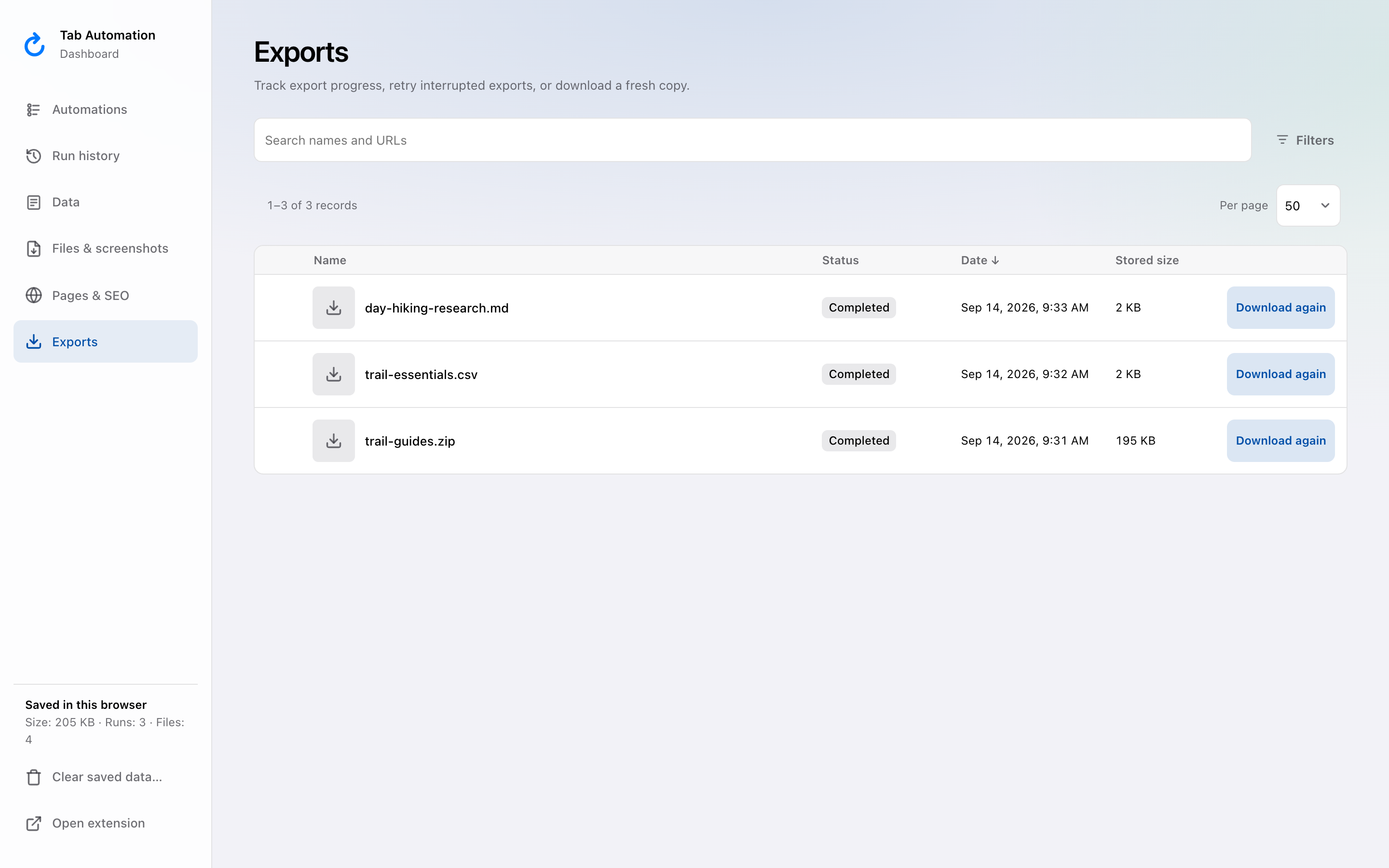The image size is (1389, 868).
Task: Sort by the Name column header
Action: pyautogui.click(x=330, y=260)
